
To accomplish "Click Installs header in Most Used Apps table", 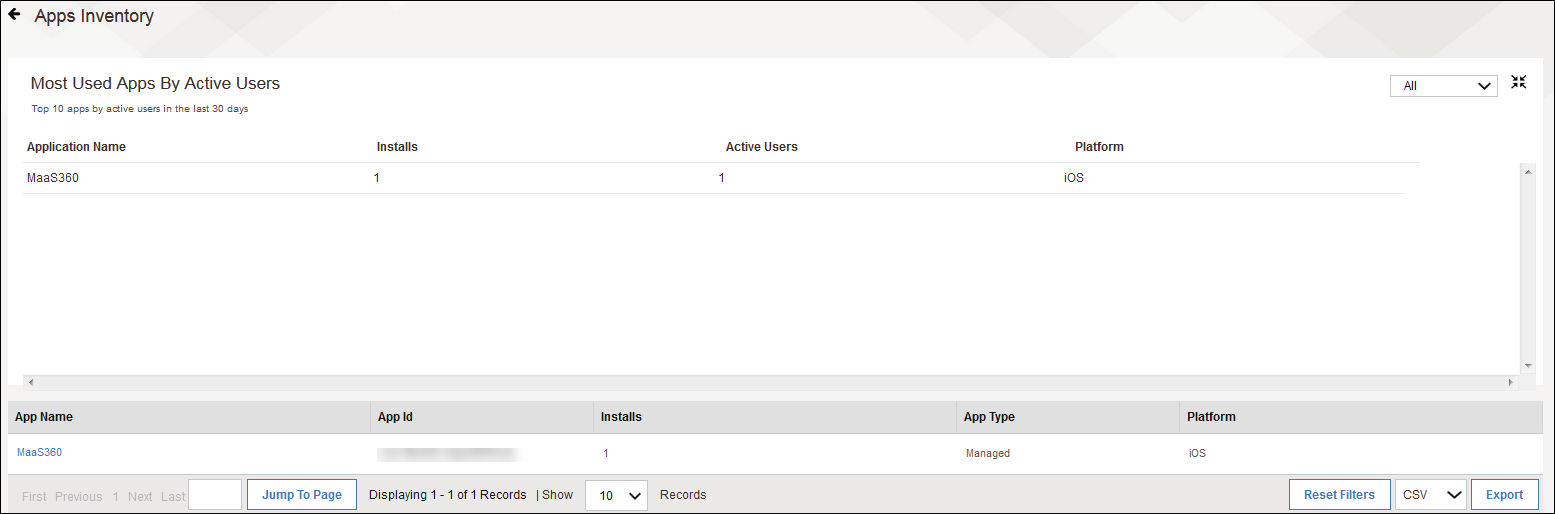I will coord(397,147).
